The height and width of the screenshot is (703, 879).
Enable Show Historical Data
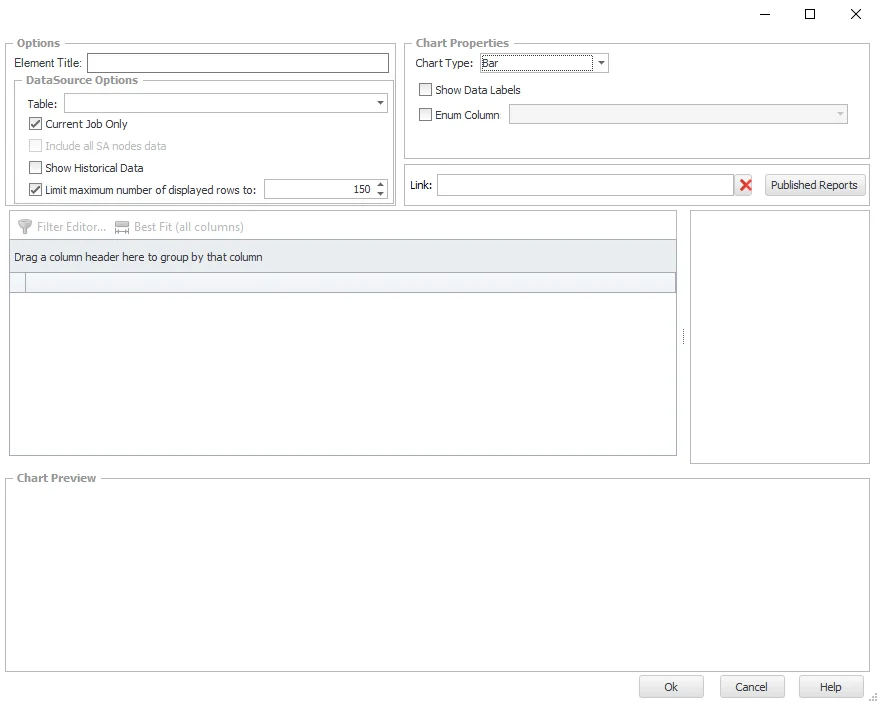35,168
